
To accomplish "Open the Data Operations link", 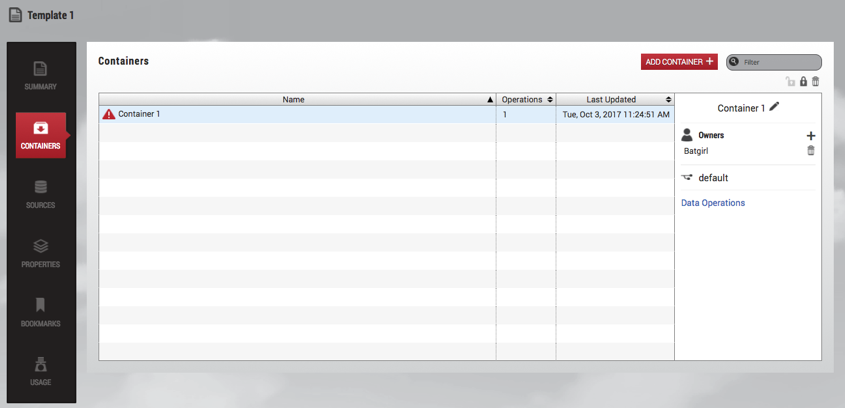I will (x=713, y=203).
